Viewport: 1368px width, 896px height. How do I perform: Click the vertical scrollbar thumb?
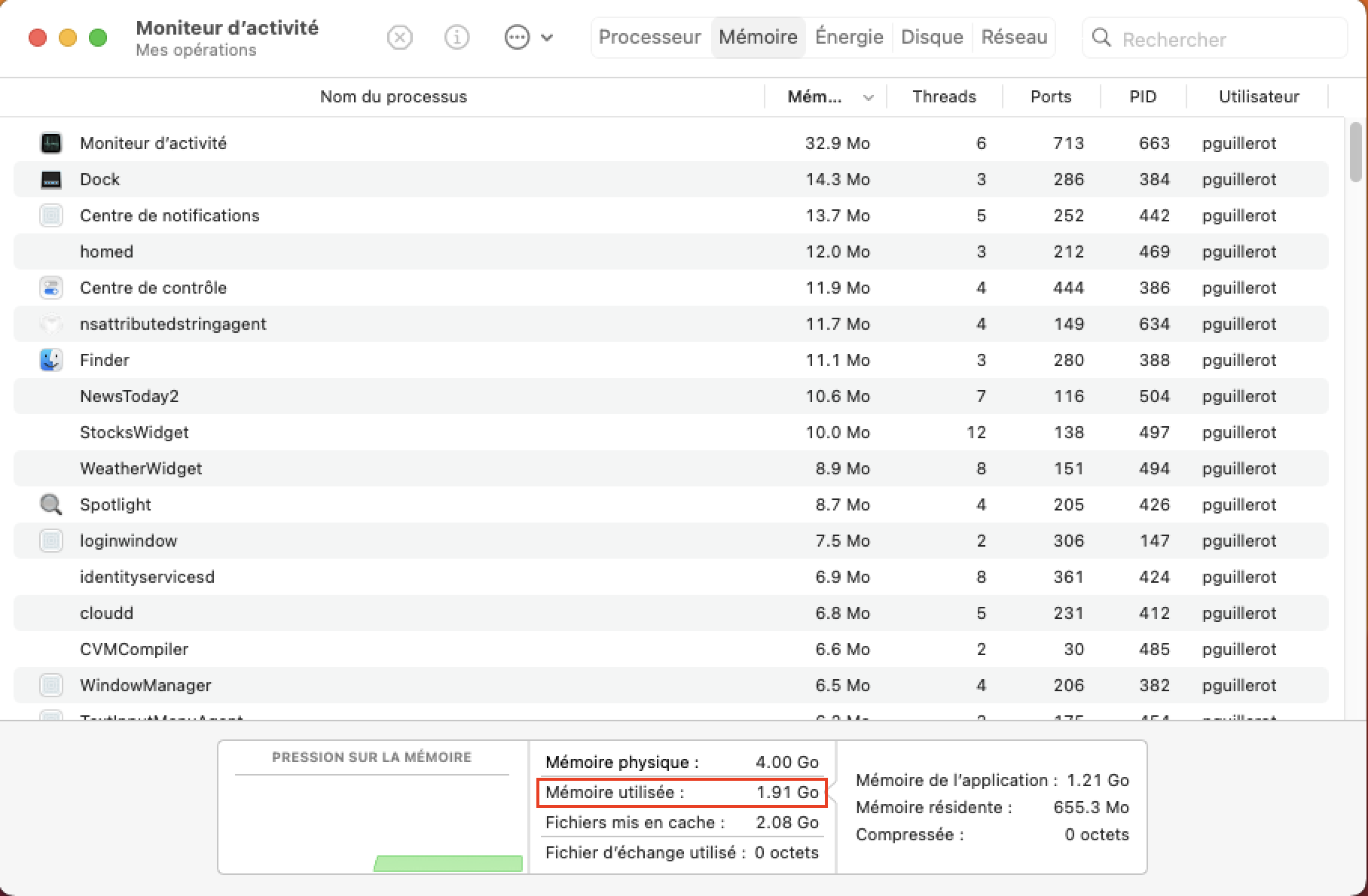point(1355,151)
